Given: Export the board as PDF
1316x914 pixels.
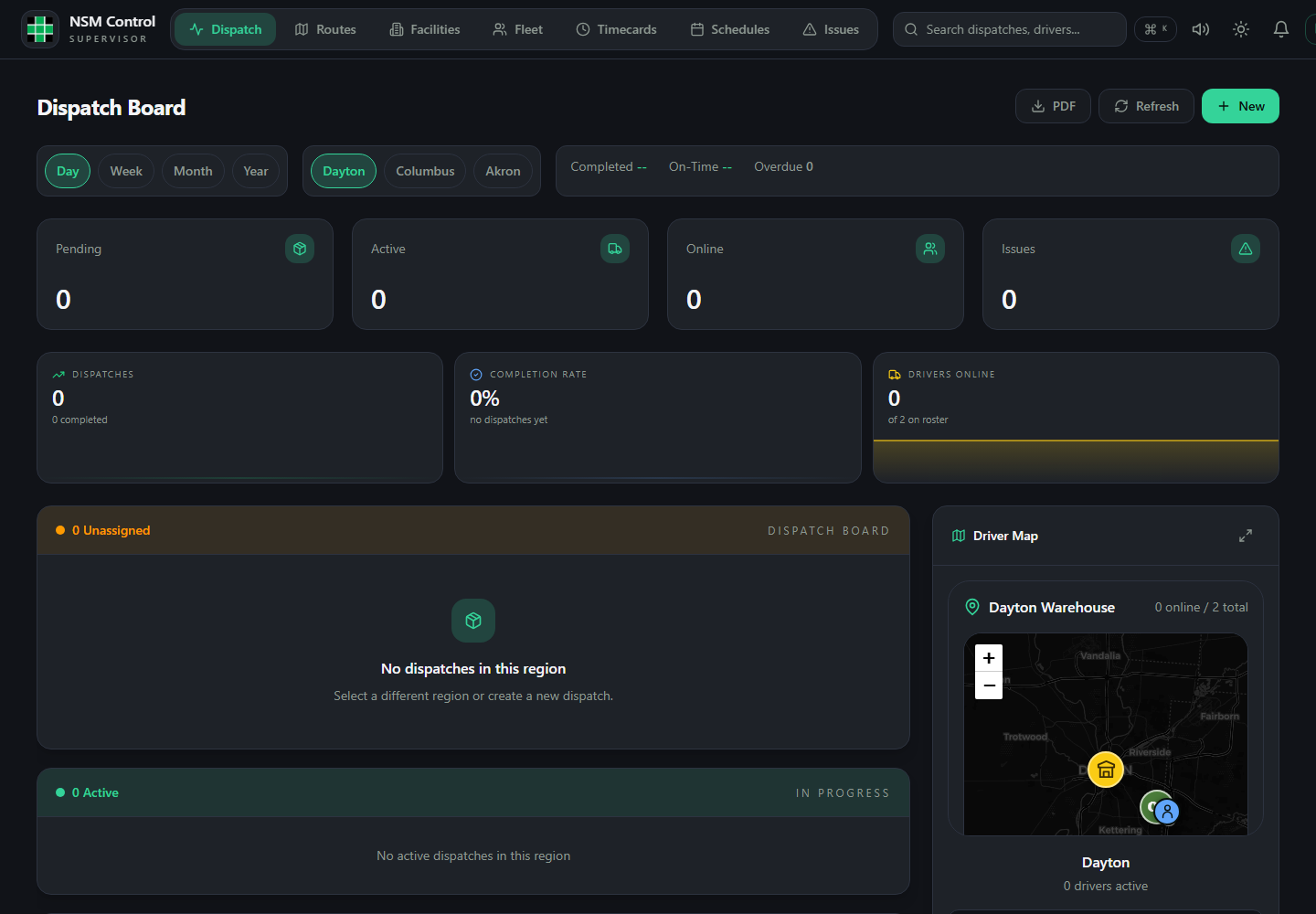Looking at the screenshot, I should coord(1053,106).
